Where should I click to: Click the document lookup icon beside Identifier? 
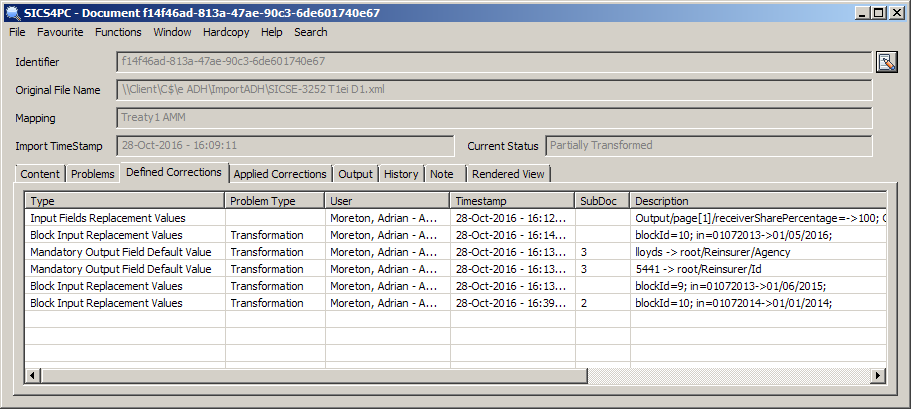coord(886,63)
